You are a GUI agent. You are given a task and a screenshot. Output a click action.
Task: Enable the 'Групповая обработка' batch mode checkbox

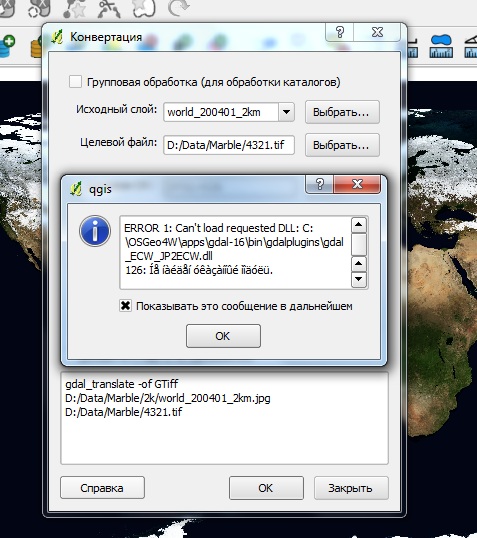[x=75, y=82]
